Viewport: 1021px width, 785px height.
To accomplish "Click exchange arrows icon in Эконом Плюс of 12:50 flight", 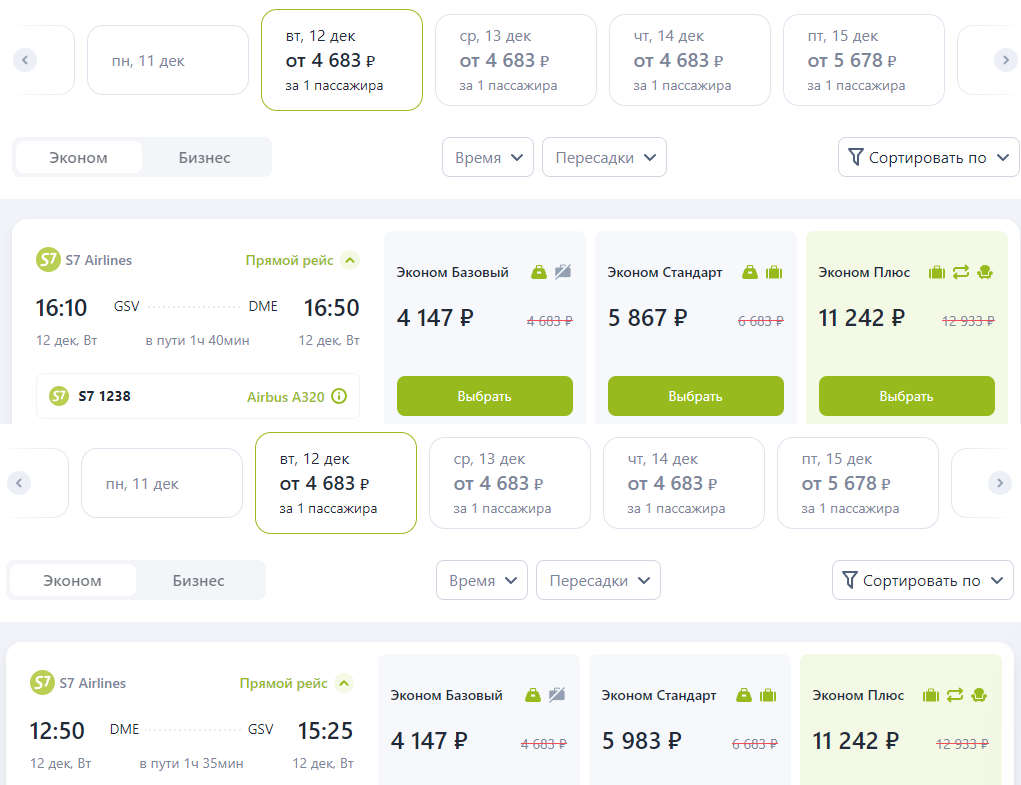I will pyautogui.click(x=955, y=695).
